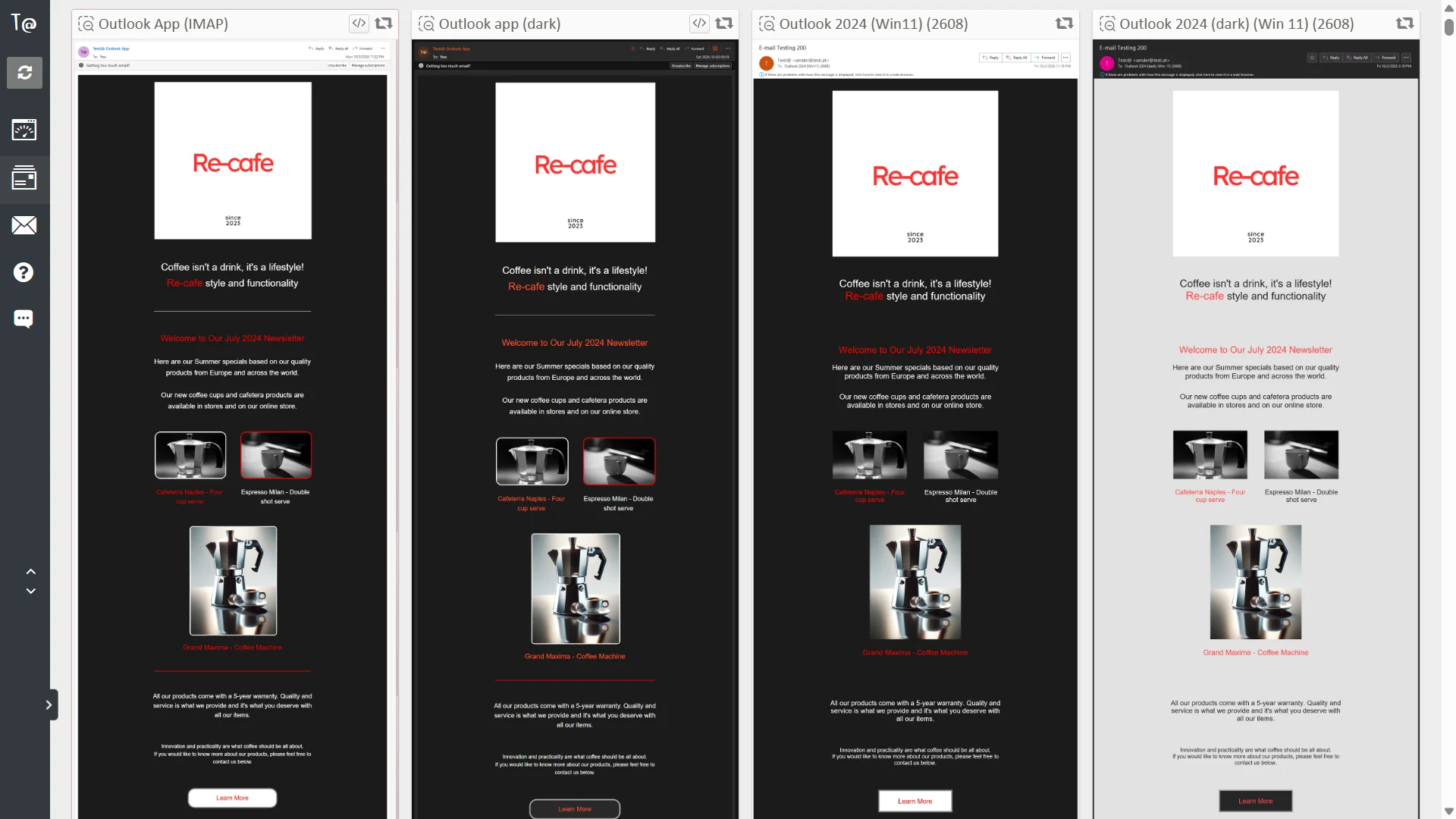Open screenshot zoom icon for Outlook 2024 (dark)
This screenshot has height=819, width=1456.
[1108, 24]
